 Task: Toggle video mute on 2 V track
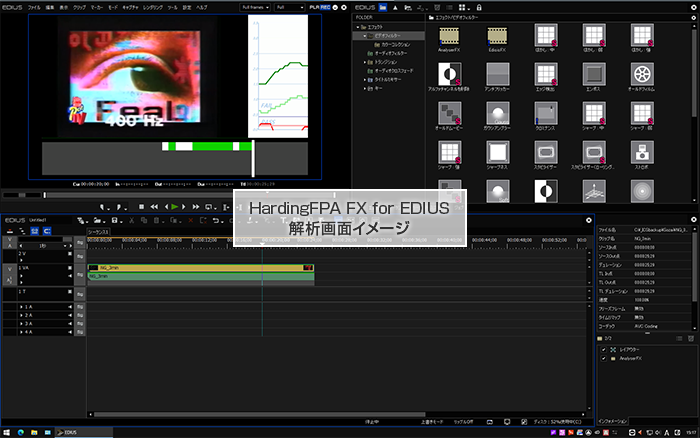[x=70, y=254]
